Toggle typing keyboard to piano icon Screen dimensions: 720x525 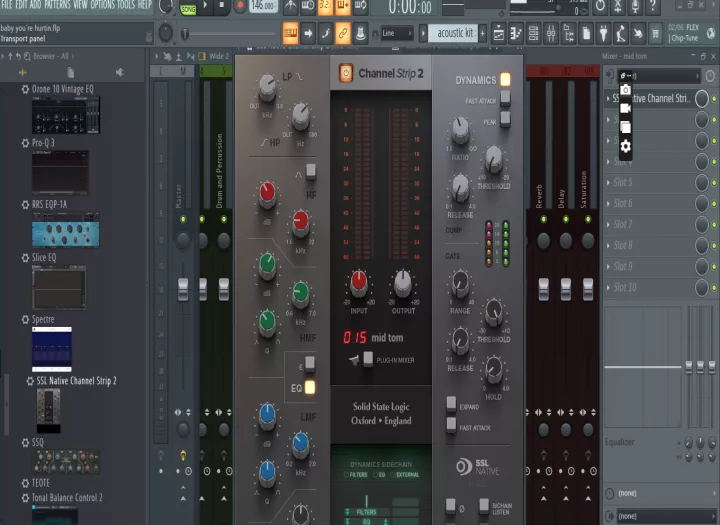290,33
